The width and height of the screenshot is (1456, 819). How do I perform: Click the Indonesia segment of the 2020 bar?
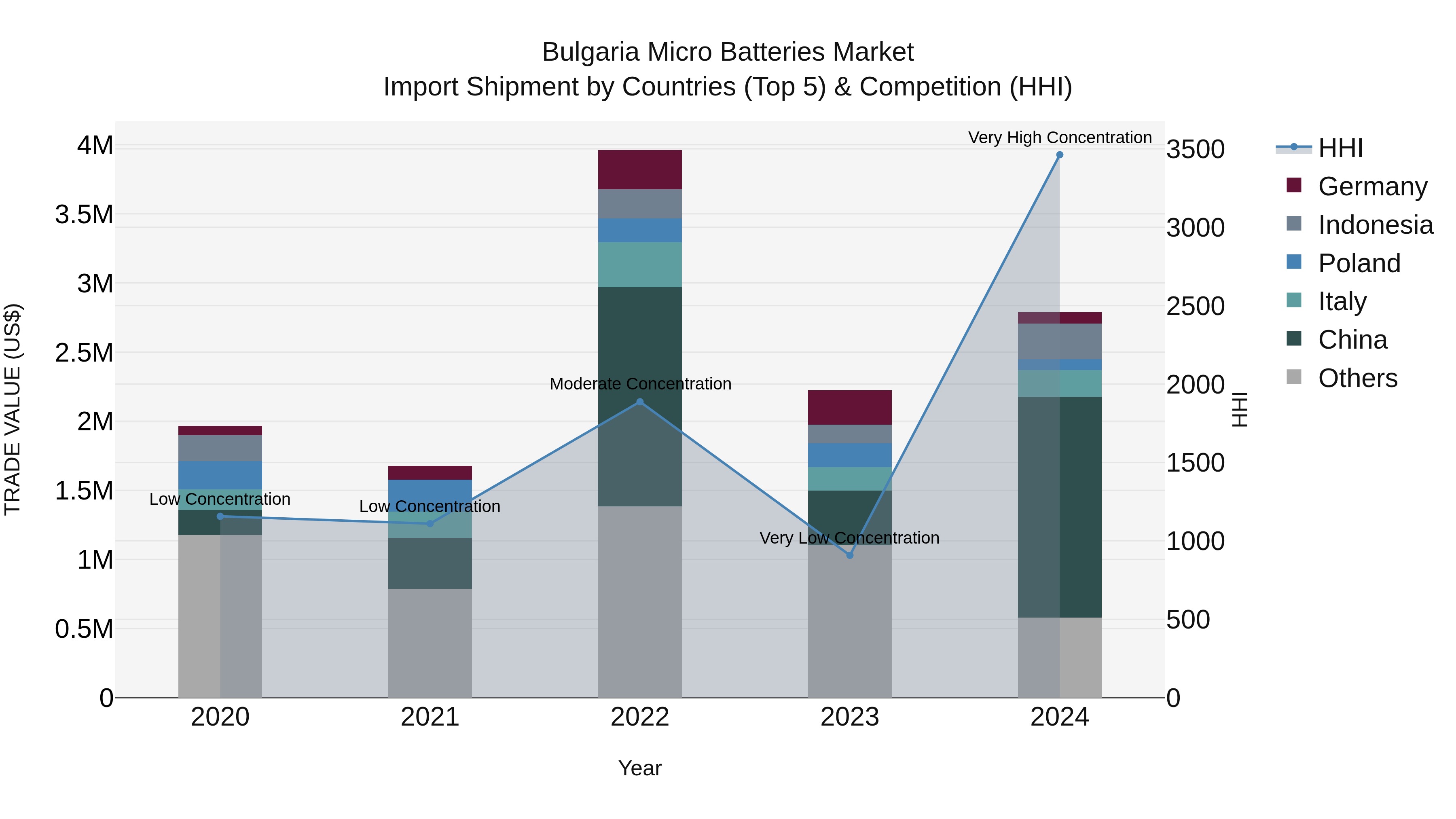click(x=220, y=448)
